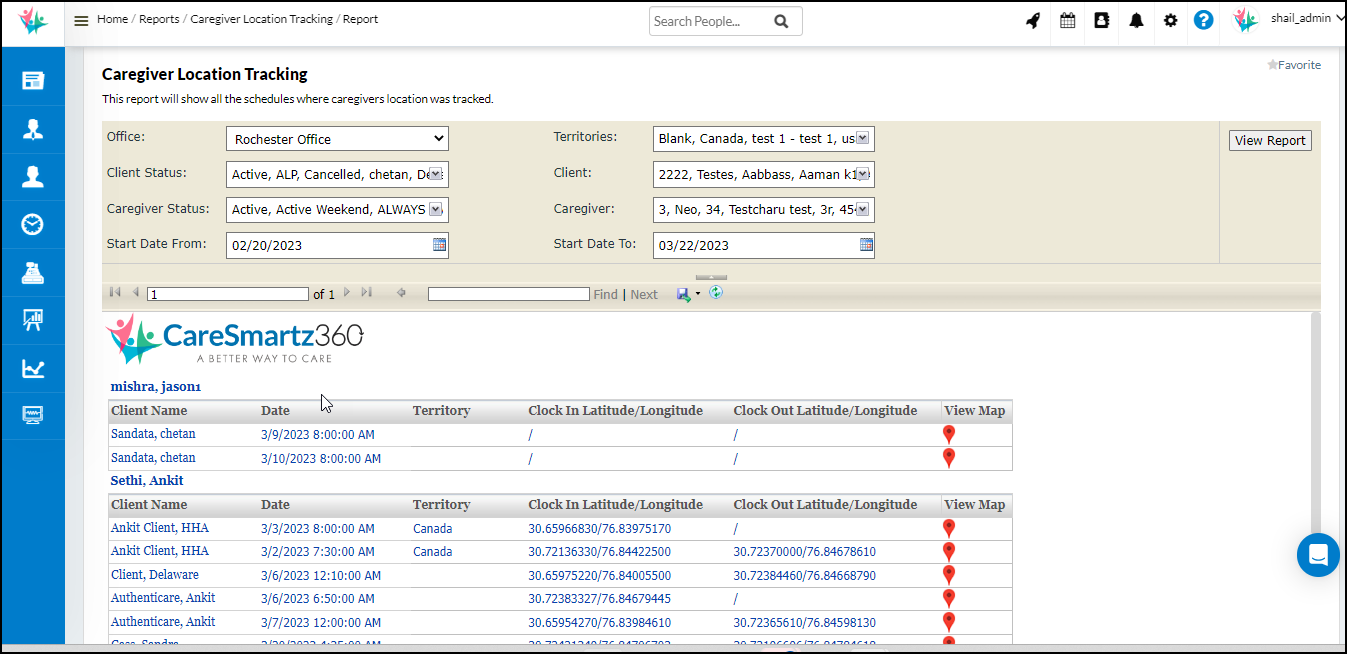This screenshot has width=1347, height=654.
Task: Click the View Report button
Action: [1270, 140]
